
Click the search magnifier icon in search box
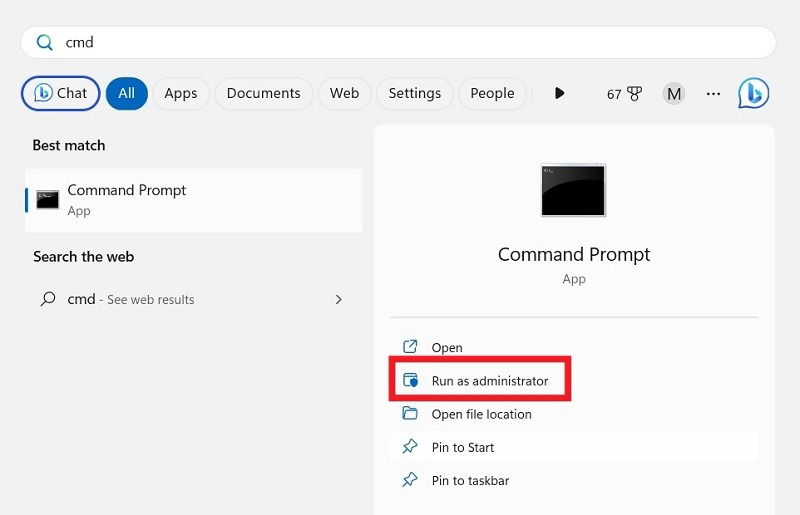click(44, 42)
